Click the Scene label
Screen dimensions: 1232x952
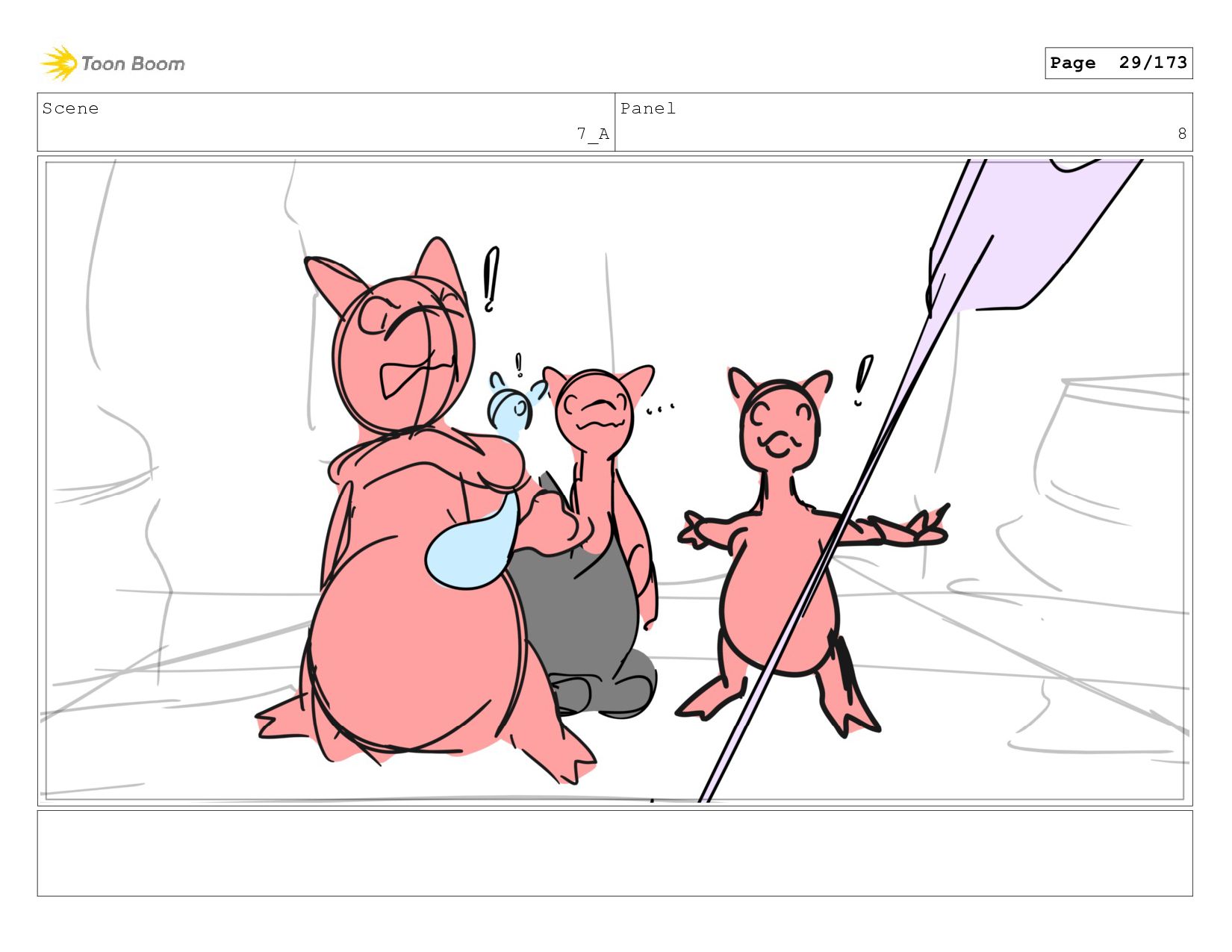(x=70, y=108)
